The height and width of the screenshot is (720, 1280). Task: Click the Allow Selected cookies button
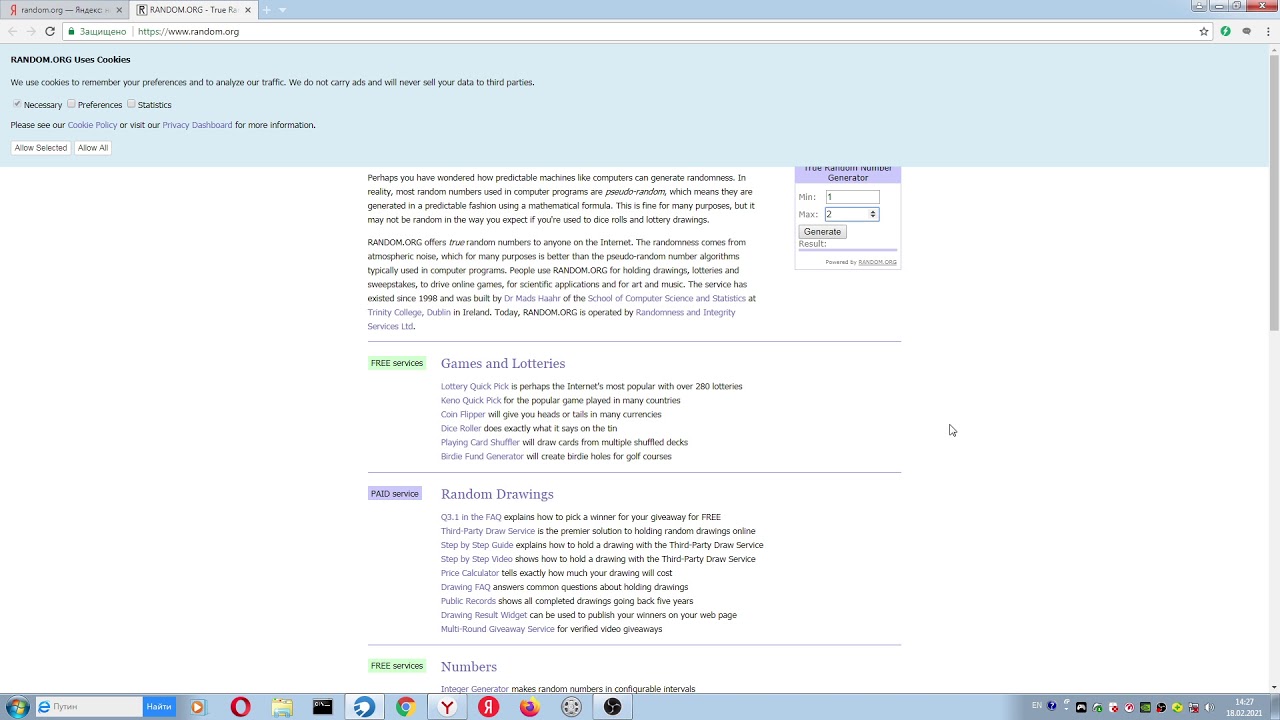coord(41,148)
